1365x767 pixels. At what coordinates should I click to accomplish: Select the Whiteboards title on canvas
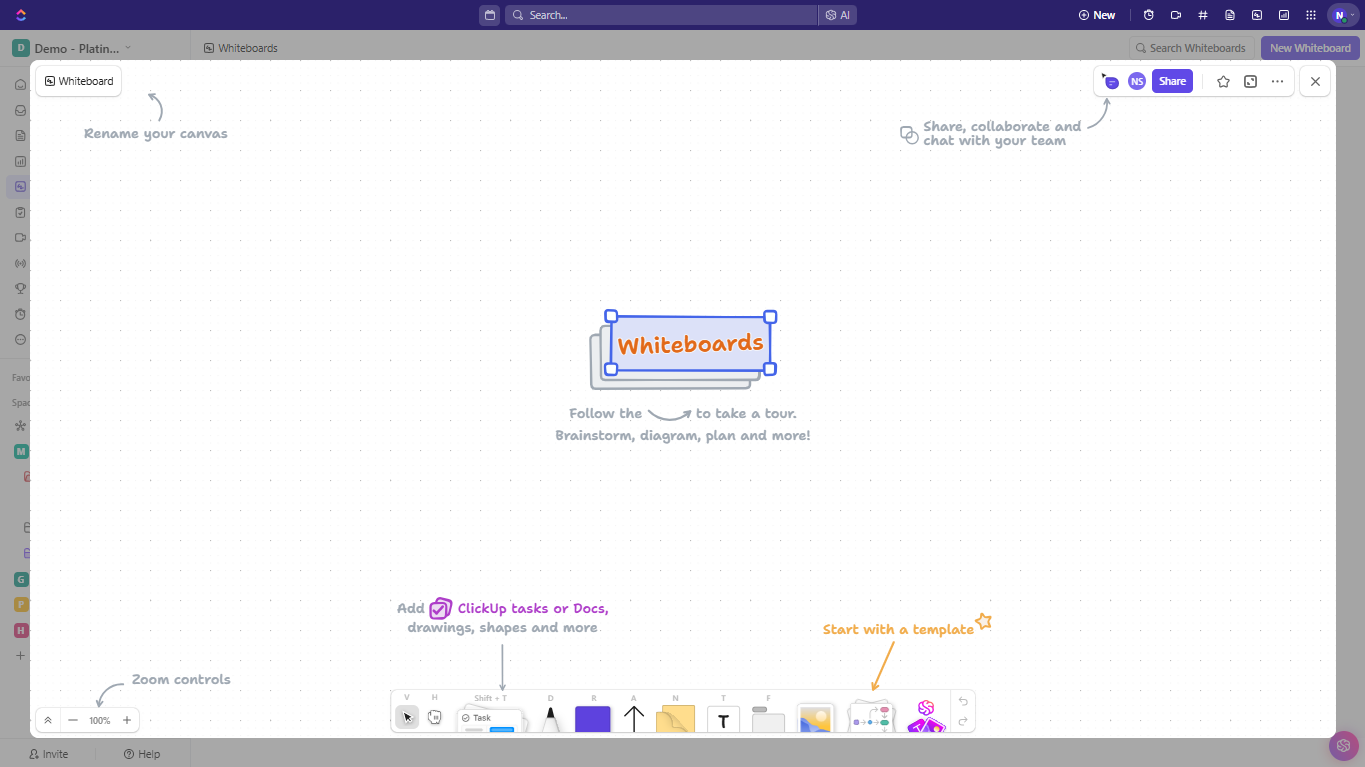pyautogui.click(x=690, y=344)
